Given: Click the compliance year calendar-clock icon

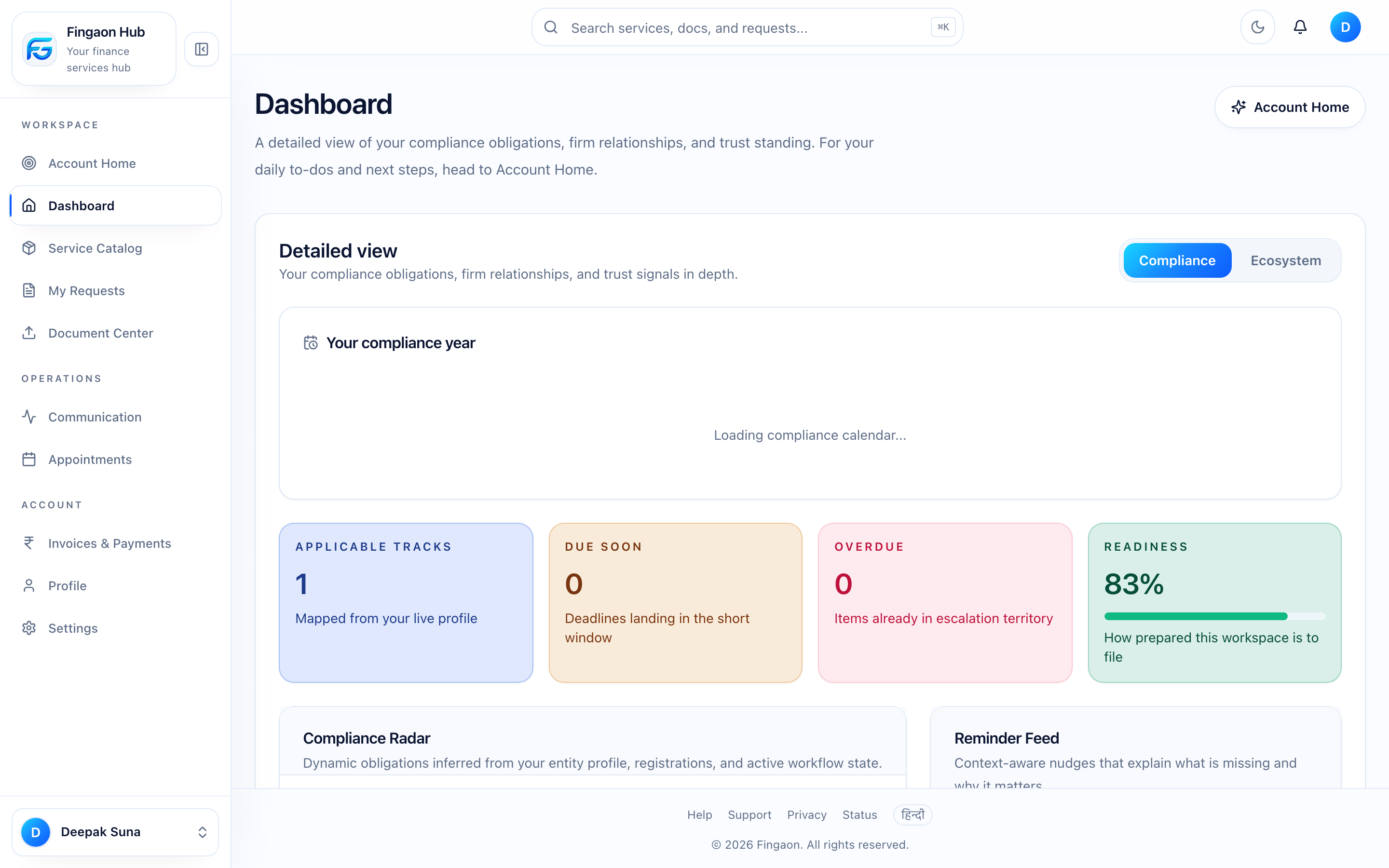Looking at the screenshot, I should click(311, 343).
